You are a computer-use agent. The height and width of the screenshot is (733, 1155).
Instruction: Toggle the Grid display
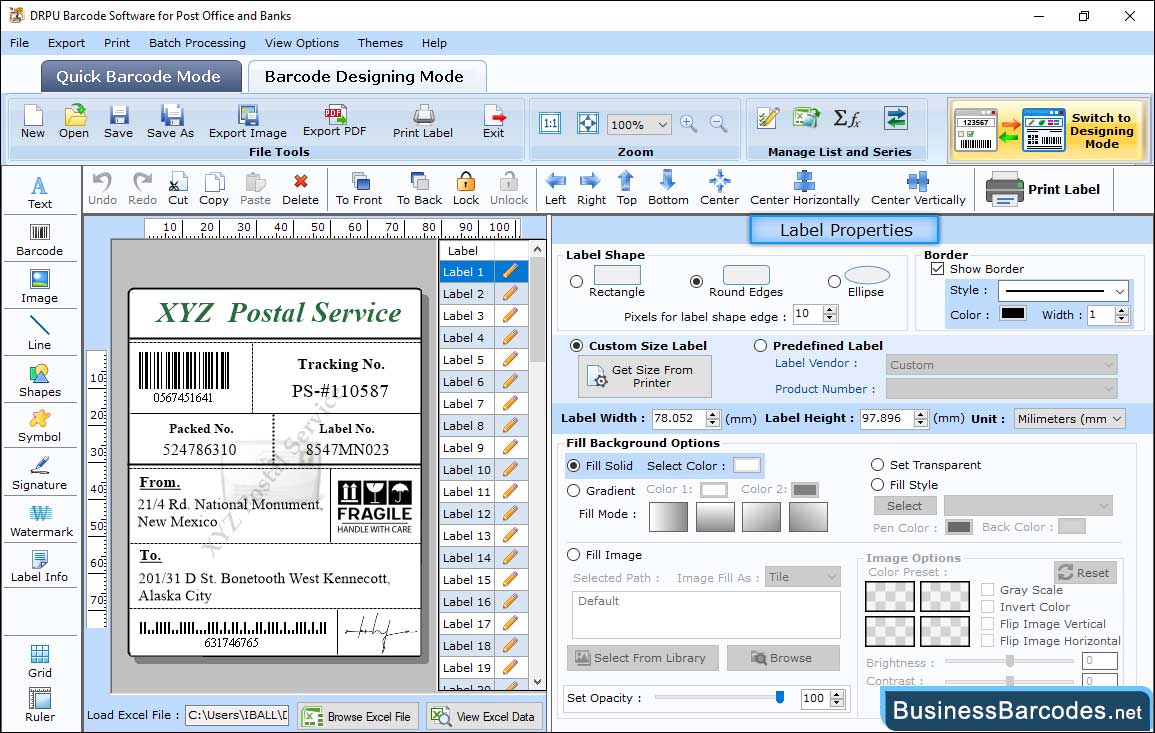40,662
